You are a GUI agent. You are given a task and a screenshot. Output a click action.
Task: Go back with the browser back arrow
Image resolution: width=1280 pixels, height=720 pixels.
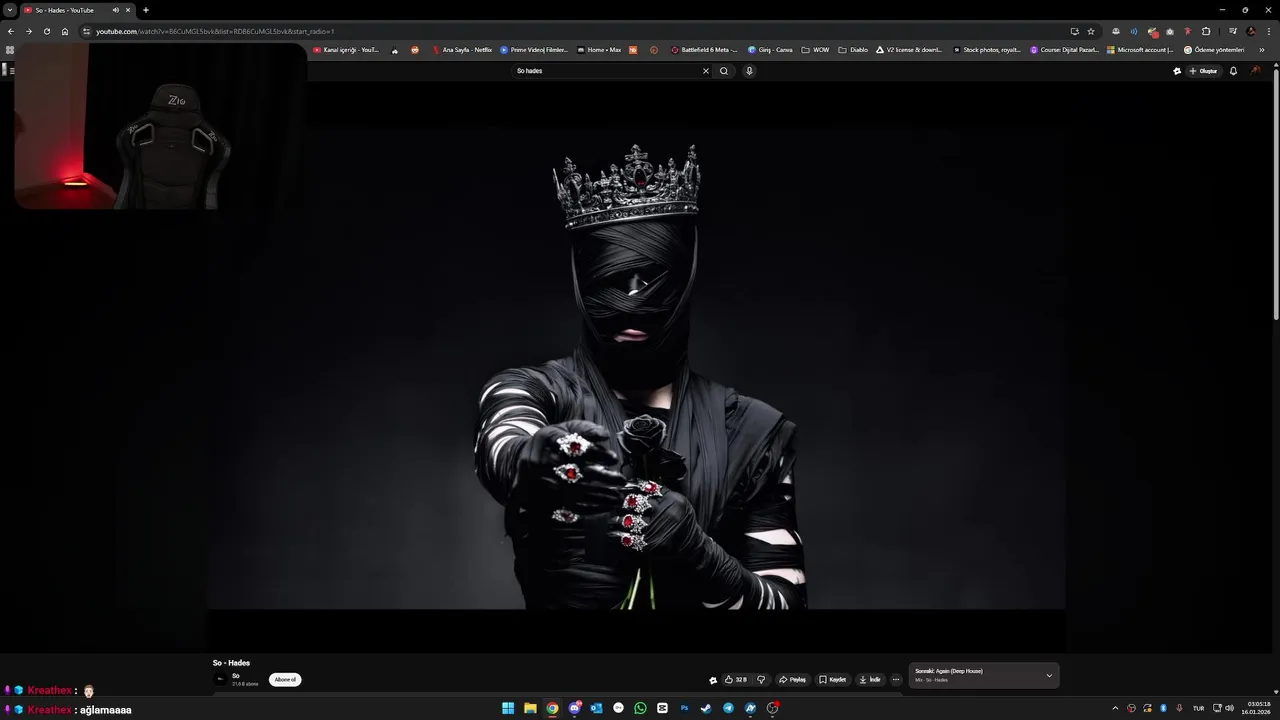click(x=10, y=31)
